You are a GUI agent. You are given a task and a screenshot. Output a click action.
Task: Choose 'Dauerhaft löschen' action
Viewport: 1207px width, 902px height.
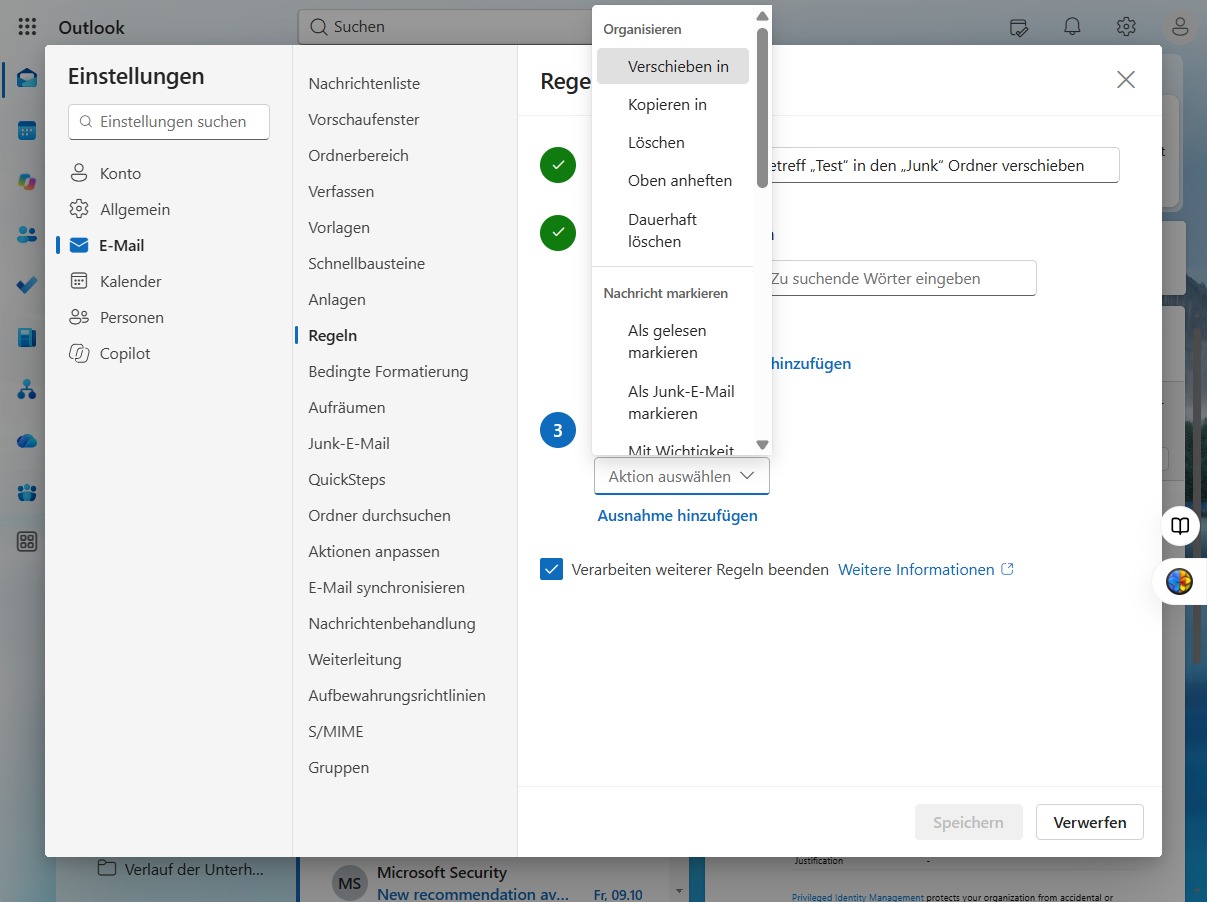click(673, 230)
